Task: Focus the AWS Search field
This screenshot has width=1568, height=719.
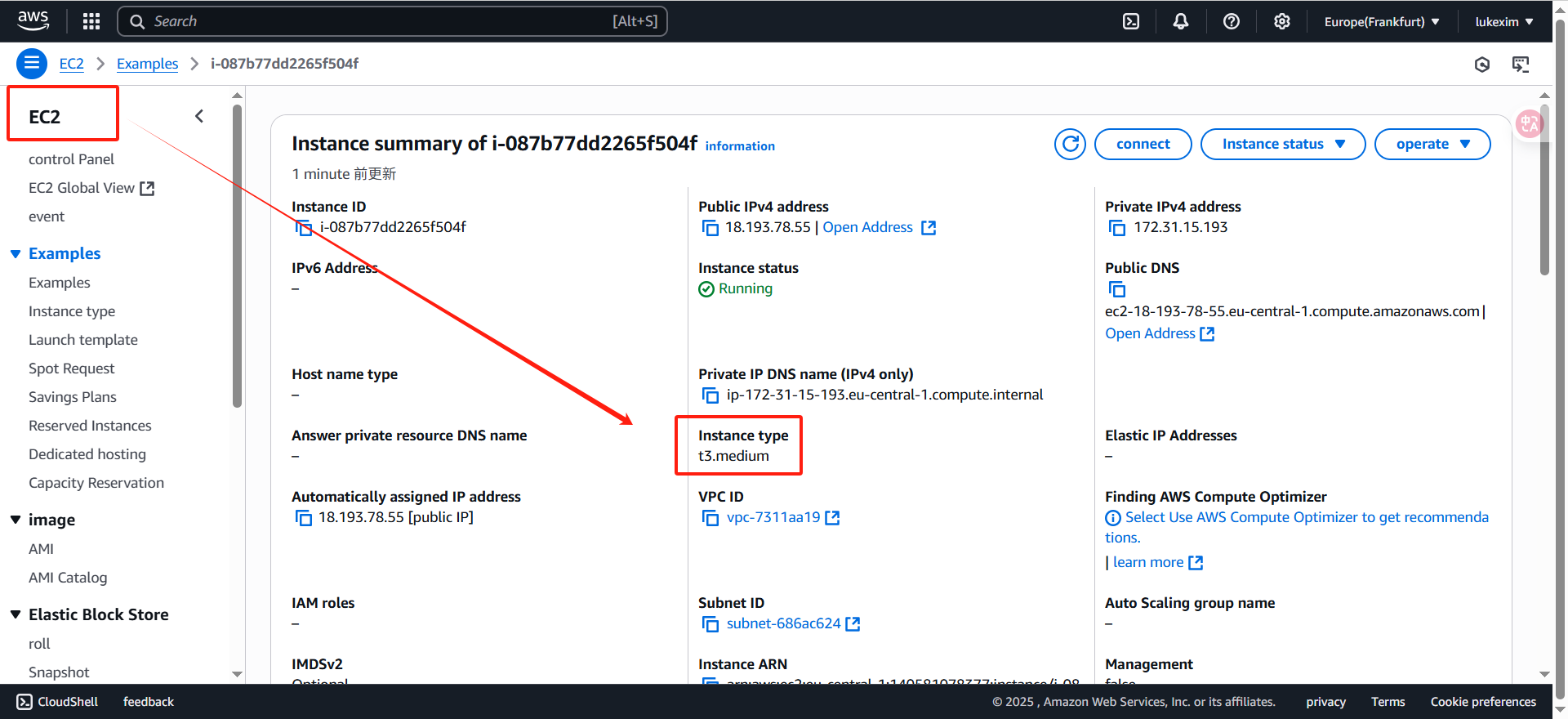Action: (x=392, y=21)
